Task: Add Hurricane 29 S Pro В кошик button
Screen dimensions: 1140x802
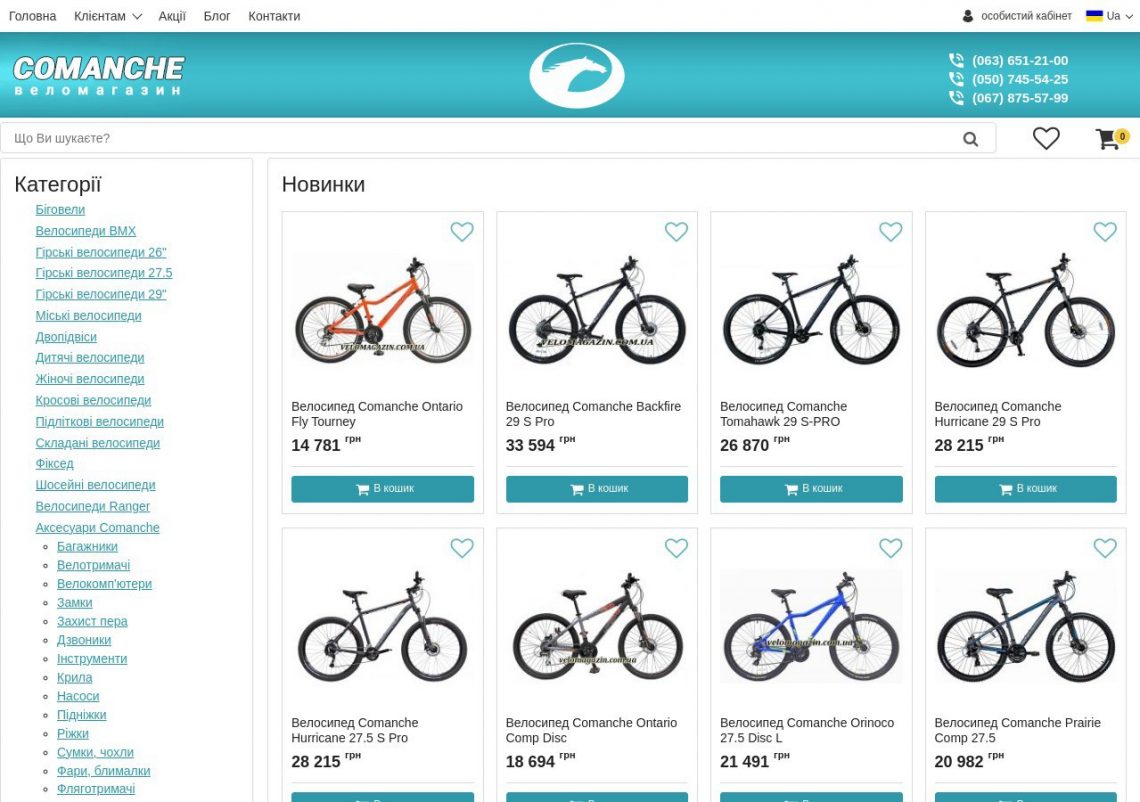Action: pos(1026,489)
